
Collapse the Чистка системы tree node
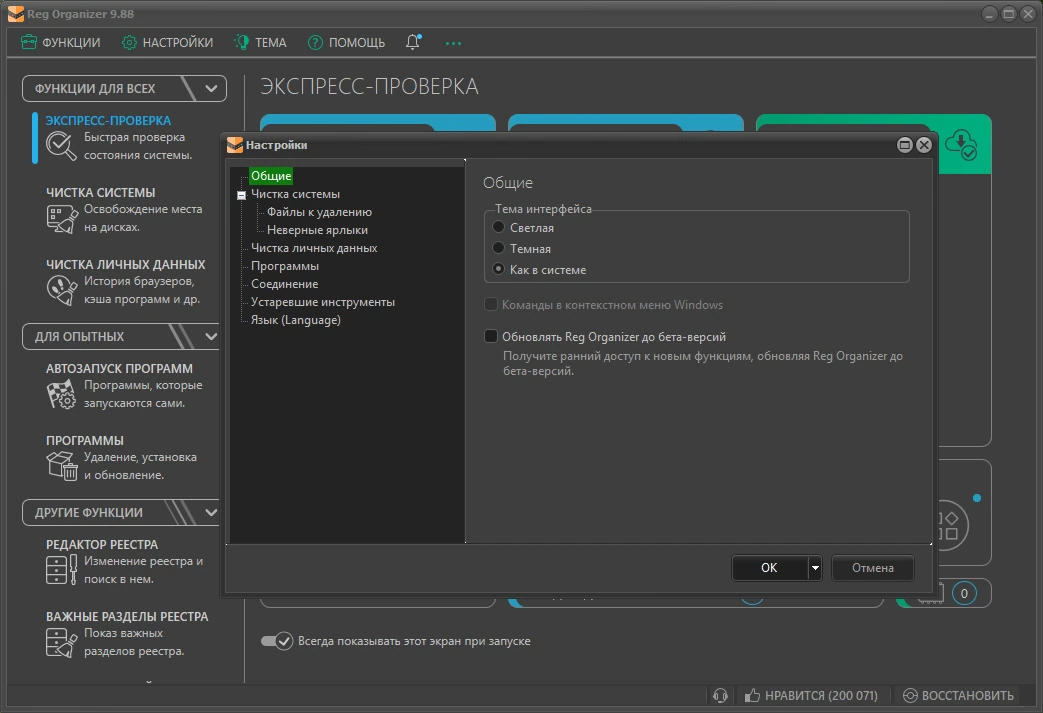(x=241, y=195)
